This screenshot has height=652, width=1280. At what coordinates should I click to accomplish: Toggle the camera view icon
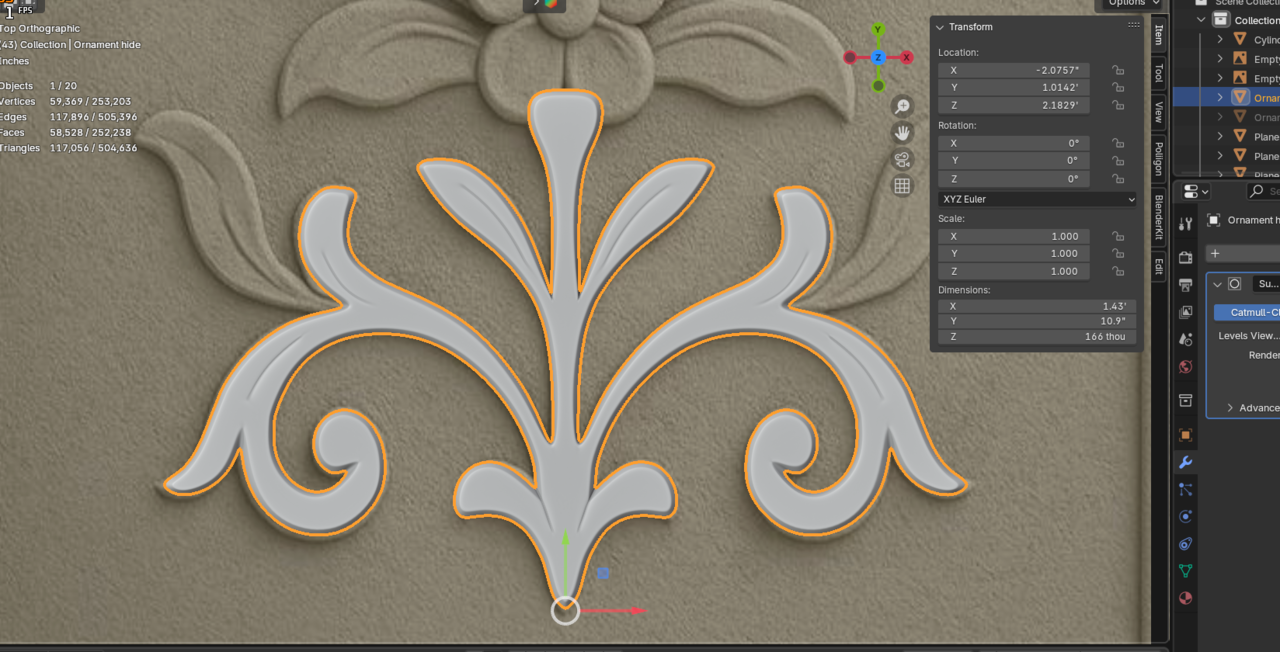click(902, 159)
